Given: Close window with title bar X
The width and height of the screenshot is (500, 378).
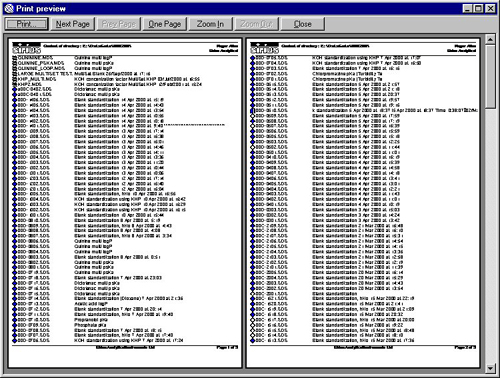Looking at the screenshot, I should [490, 9].
